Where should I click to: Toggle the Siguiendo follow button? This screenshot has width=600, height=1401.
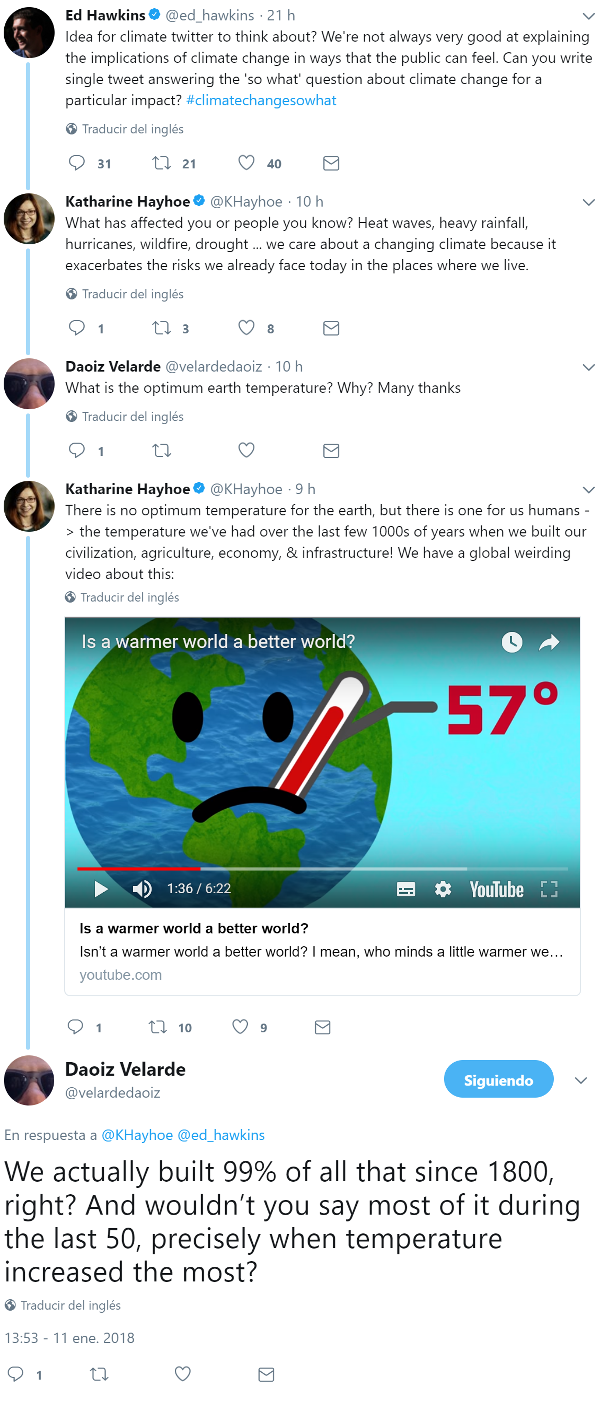tap(498, 1080)
